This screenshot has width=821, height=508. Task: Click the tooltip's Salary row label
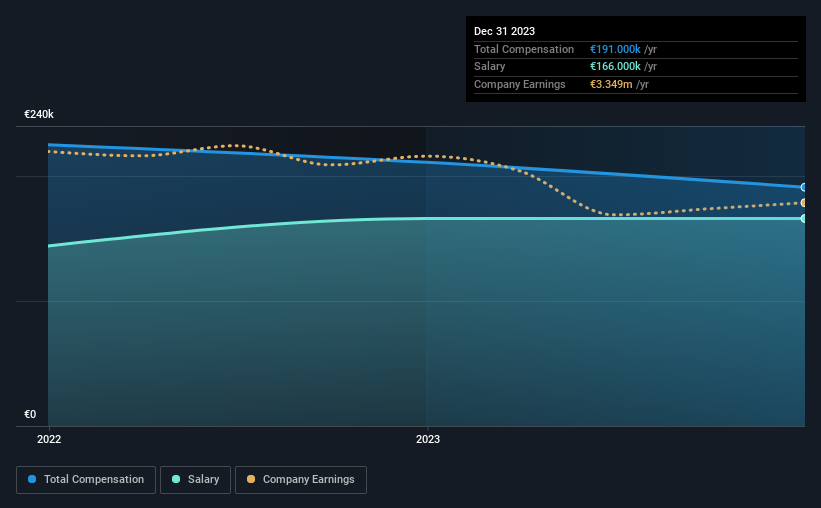click(x=490, y=67)
